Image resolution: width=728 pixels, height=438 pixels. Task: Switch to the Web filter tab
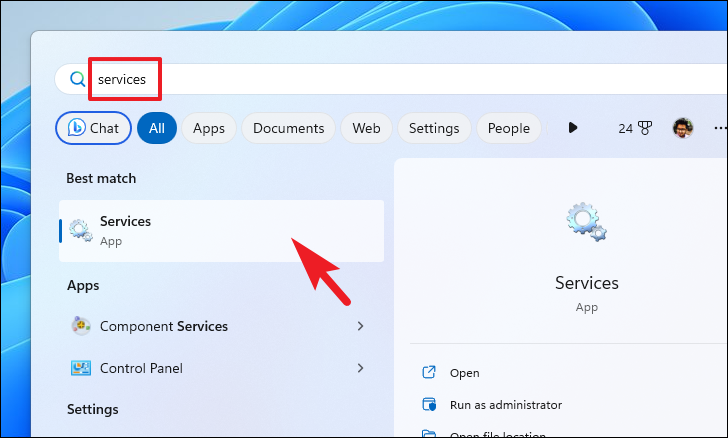(366, 128)
